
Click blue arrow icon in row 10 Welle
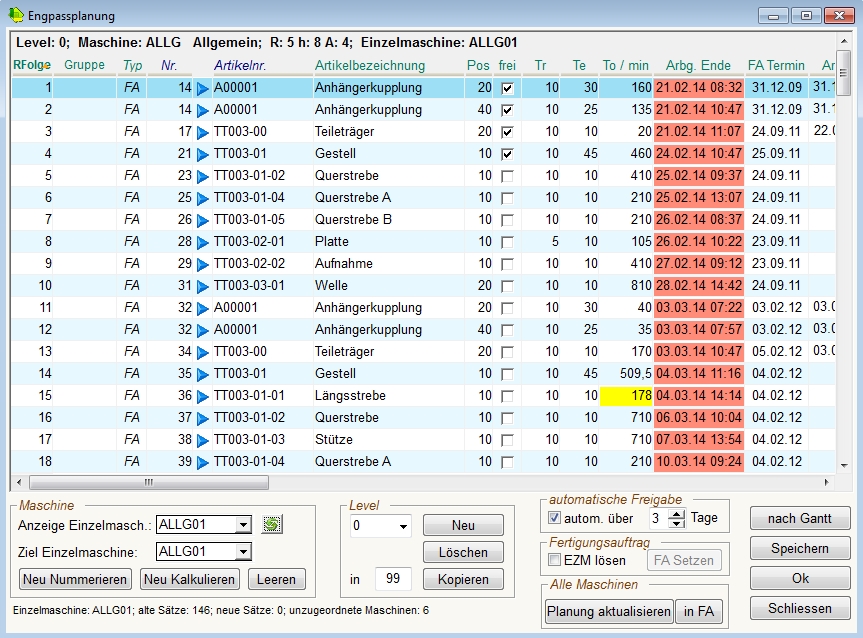203,286
